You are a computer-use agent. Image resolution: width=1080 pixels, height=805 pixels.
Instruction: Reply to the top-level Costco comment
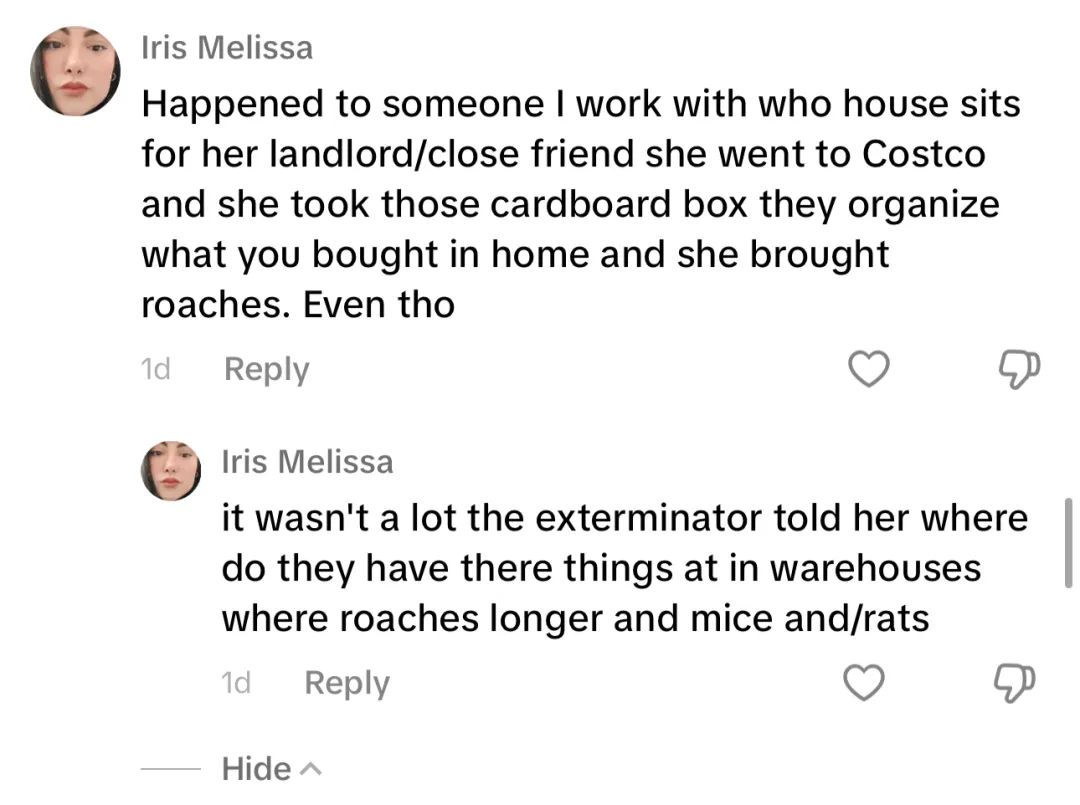(x=267, y=370)
